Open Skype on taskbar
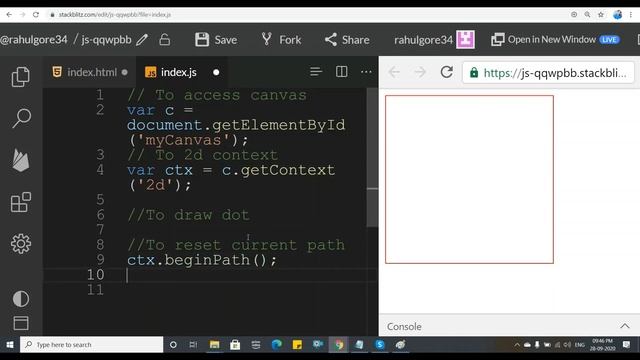The width and height of the screenshot is (640, 360). pyautogui.click(x=380, y=344)
